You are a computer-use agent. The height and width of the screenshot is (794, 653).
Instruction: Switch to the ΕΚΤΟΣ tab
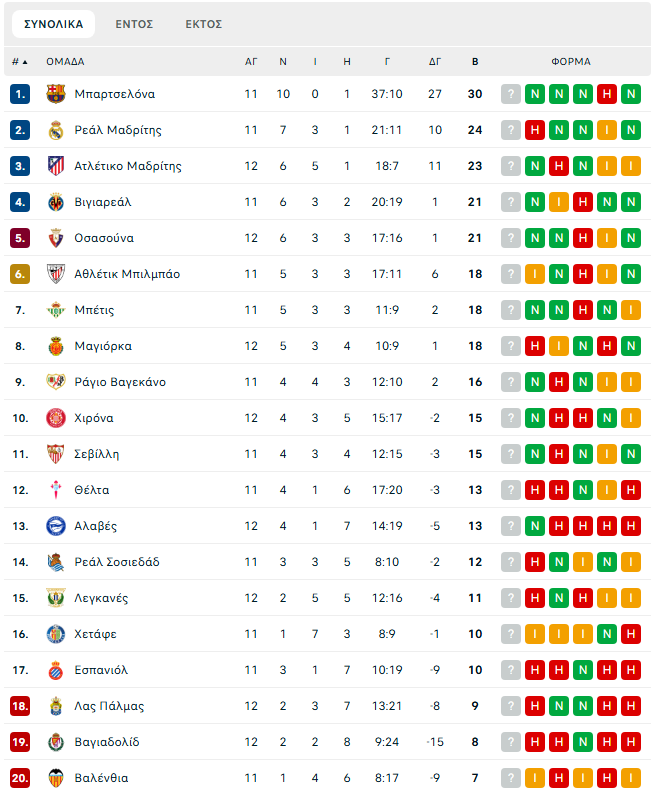click(x=203, y=24)
